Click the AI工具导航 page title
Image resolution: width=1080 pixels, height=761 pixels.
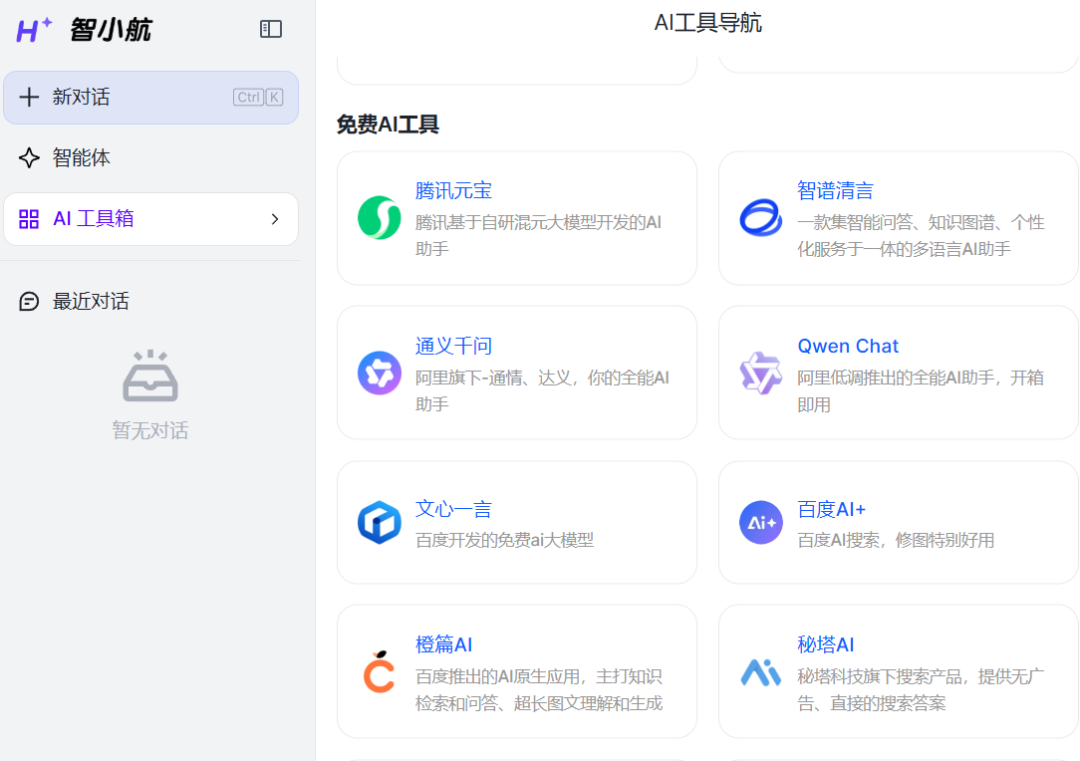pyautogui.click(x=707, y=23)
